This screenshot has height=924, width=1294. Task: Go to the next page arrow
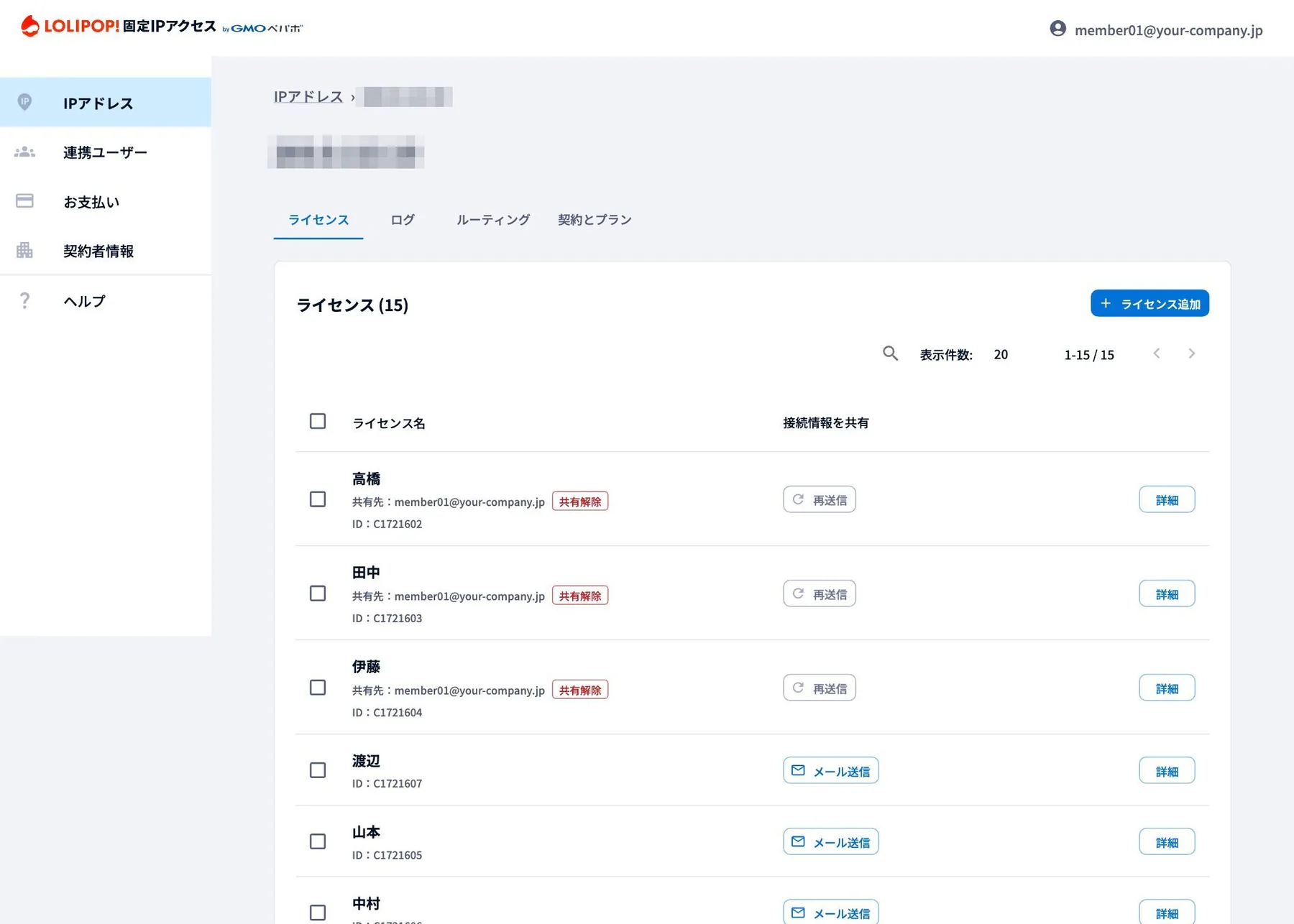1191,354
